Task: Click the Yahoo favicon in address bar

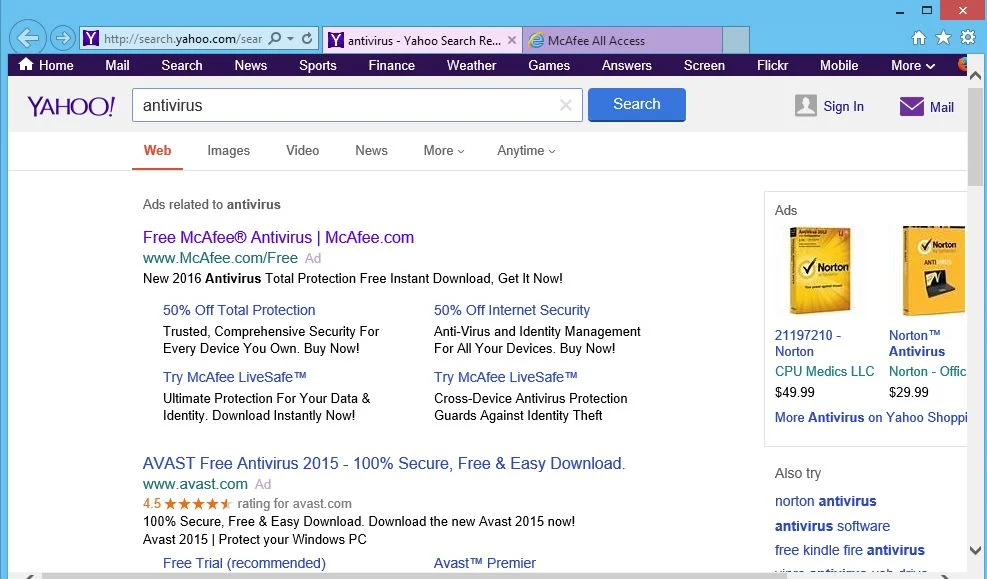Action: pos(91,39)
